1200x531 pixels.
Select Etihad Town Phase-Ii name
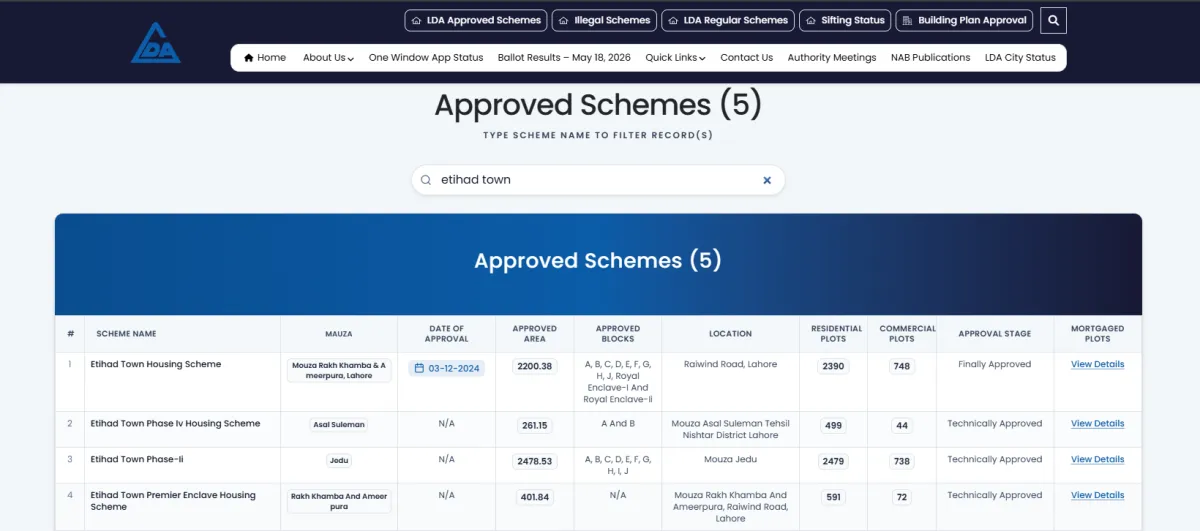click(x=137, y=460)
